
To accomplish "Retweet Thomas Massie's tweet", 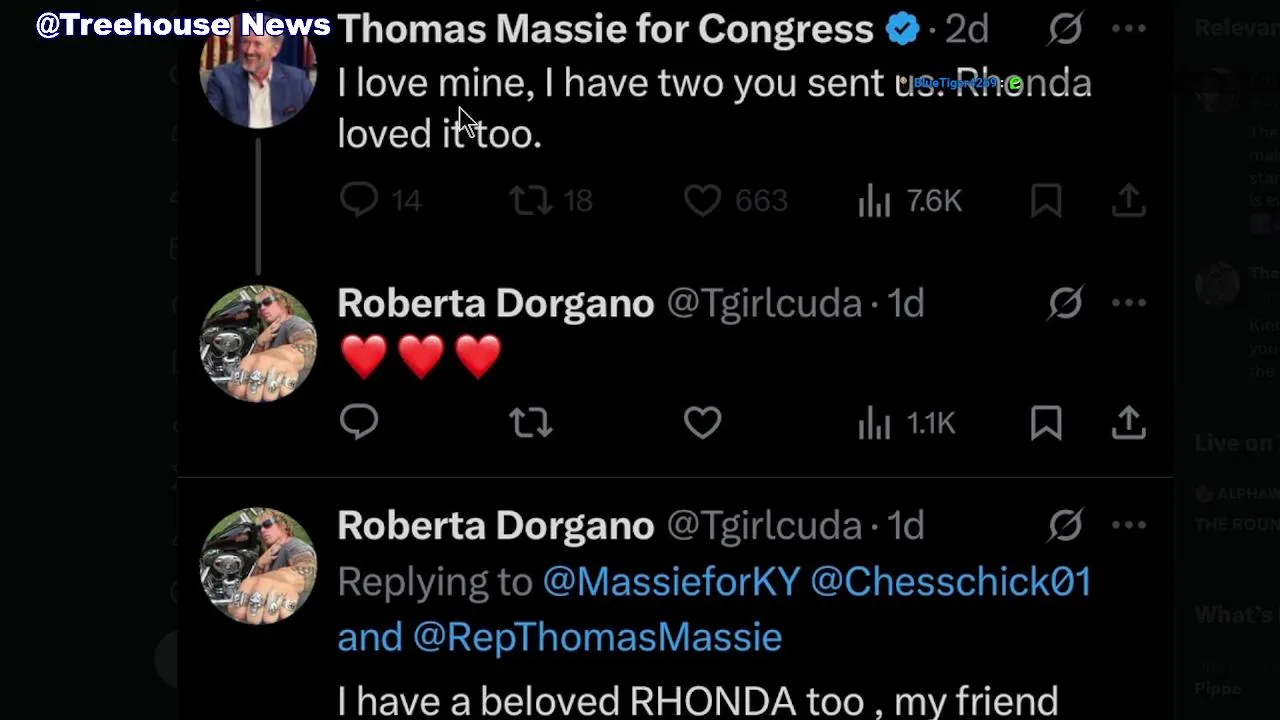I will point(530,201).
